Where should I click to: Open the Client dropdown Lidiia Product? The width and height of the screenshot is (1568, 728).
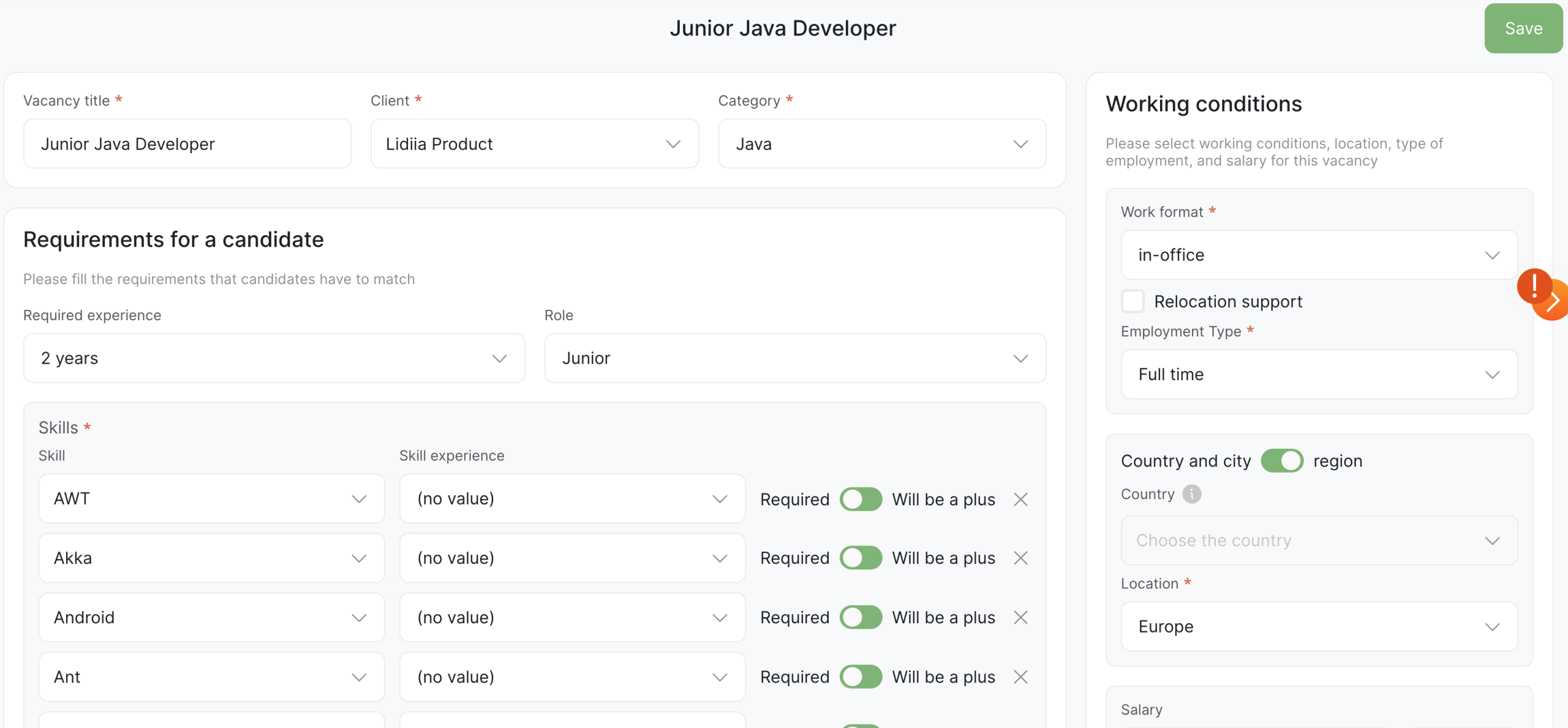point(534,144)
